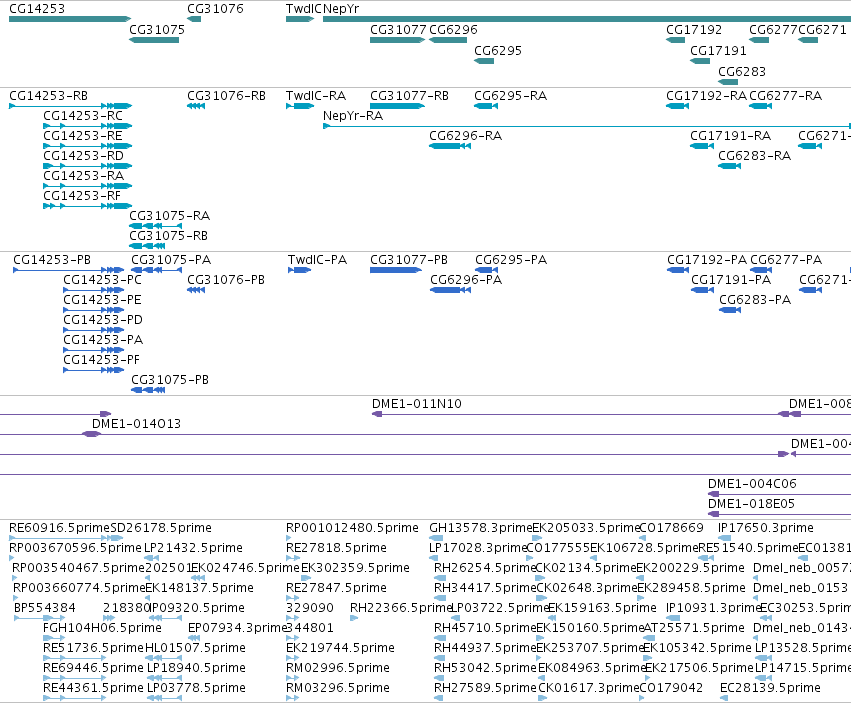Open transcript CG14253-RA
The image size is (851, 703).
[87, 186]
